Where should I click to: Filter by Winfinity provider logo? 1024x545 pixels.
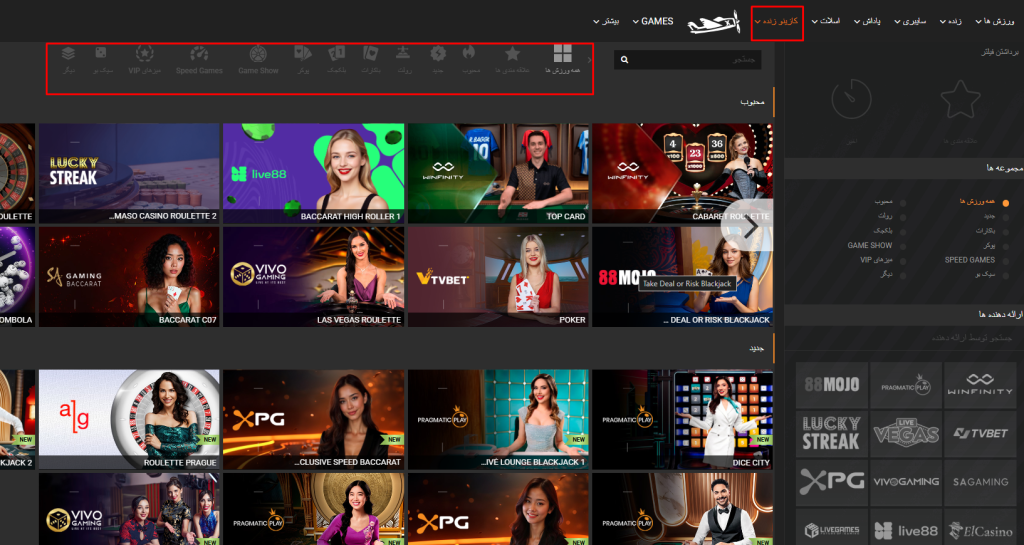(980, 385)
